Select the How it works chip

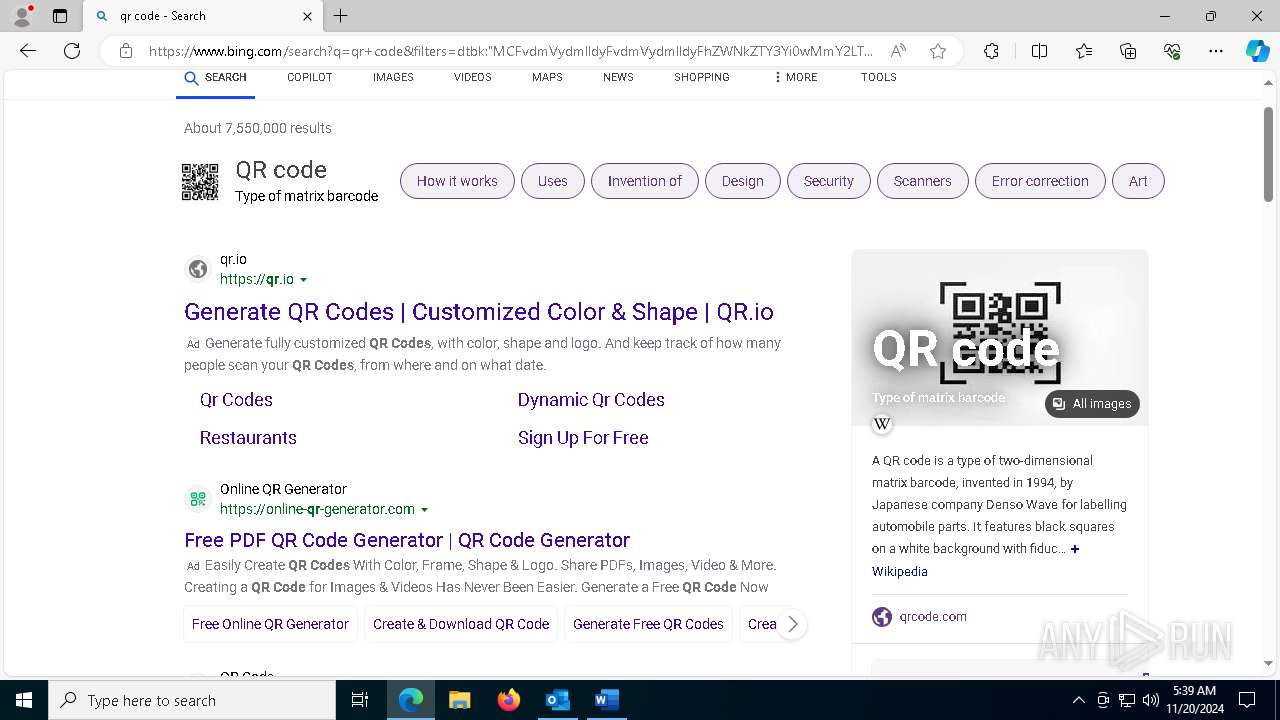click(x=457, y=181)
